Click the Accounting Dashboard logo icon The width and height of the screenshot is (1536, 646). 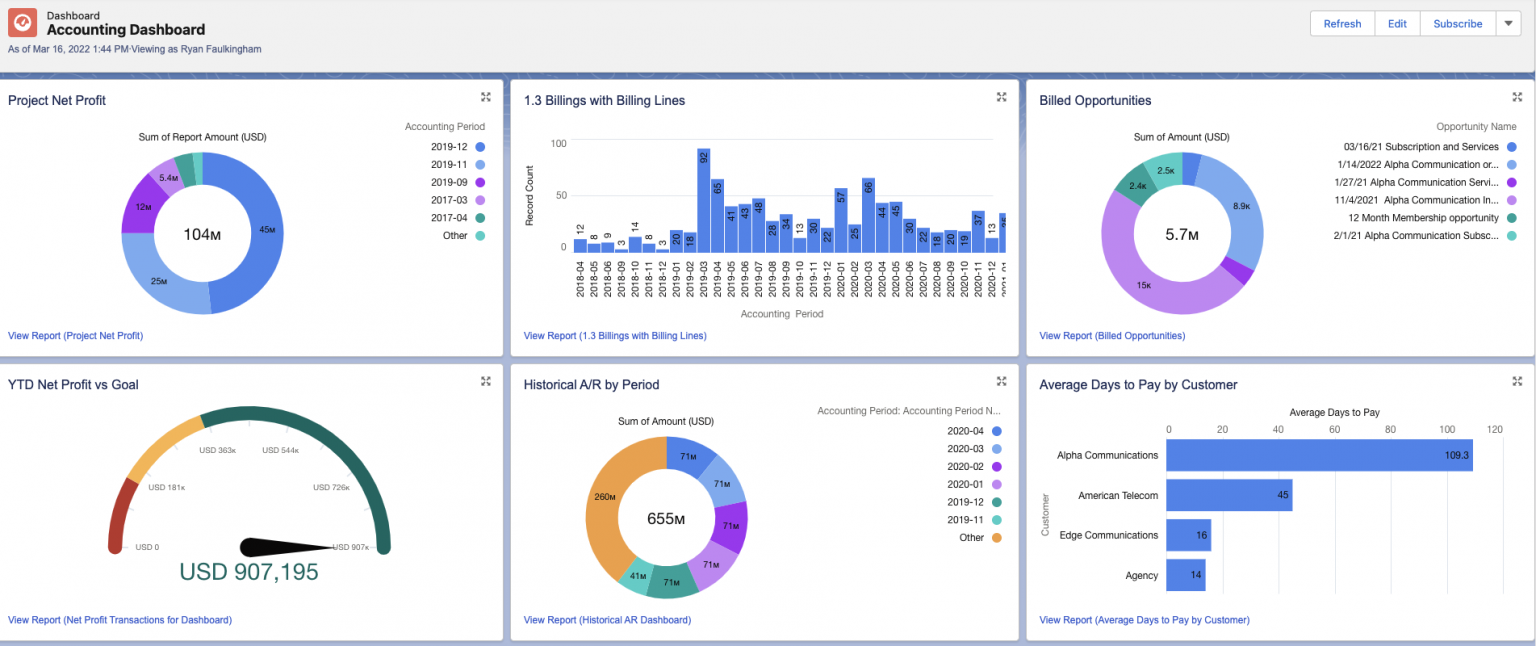(x=22, y=22)
